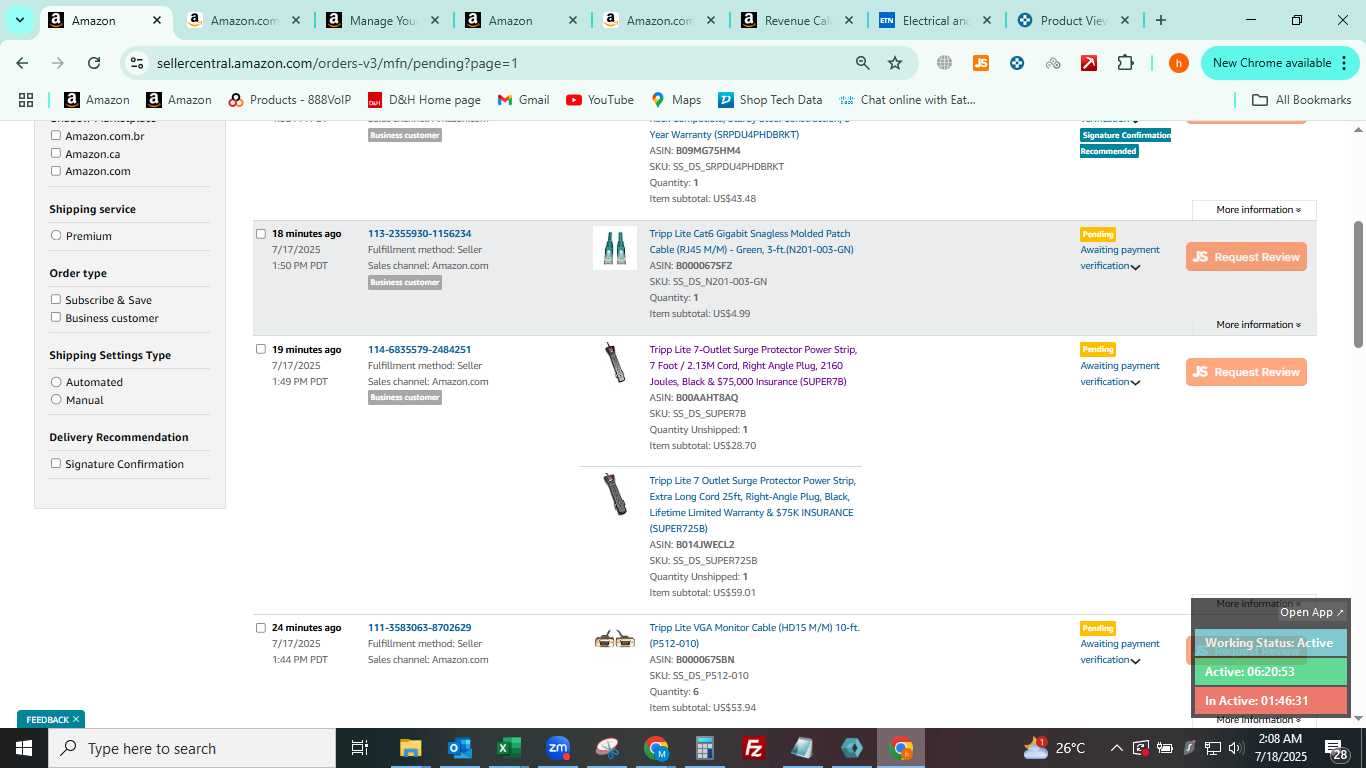
Task: Select Automated shipping settings type
Action: 56,382
